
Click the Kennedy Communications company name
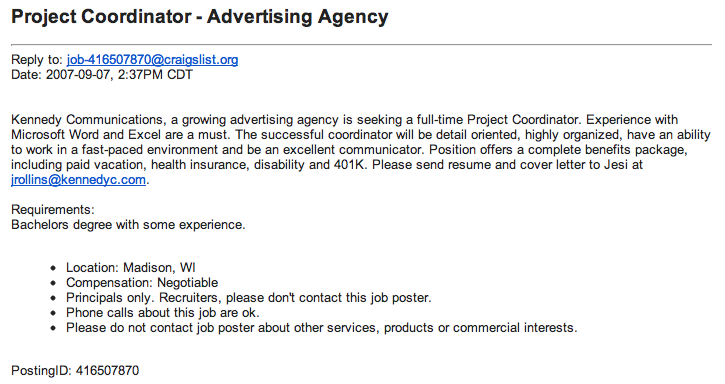tap(87, 120)
